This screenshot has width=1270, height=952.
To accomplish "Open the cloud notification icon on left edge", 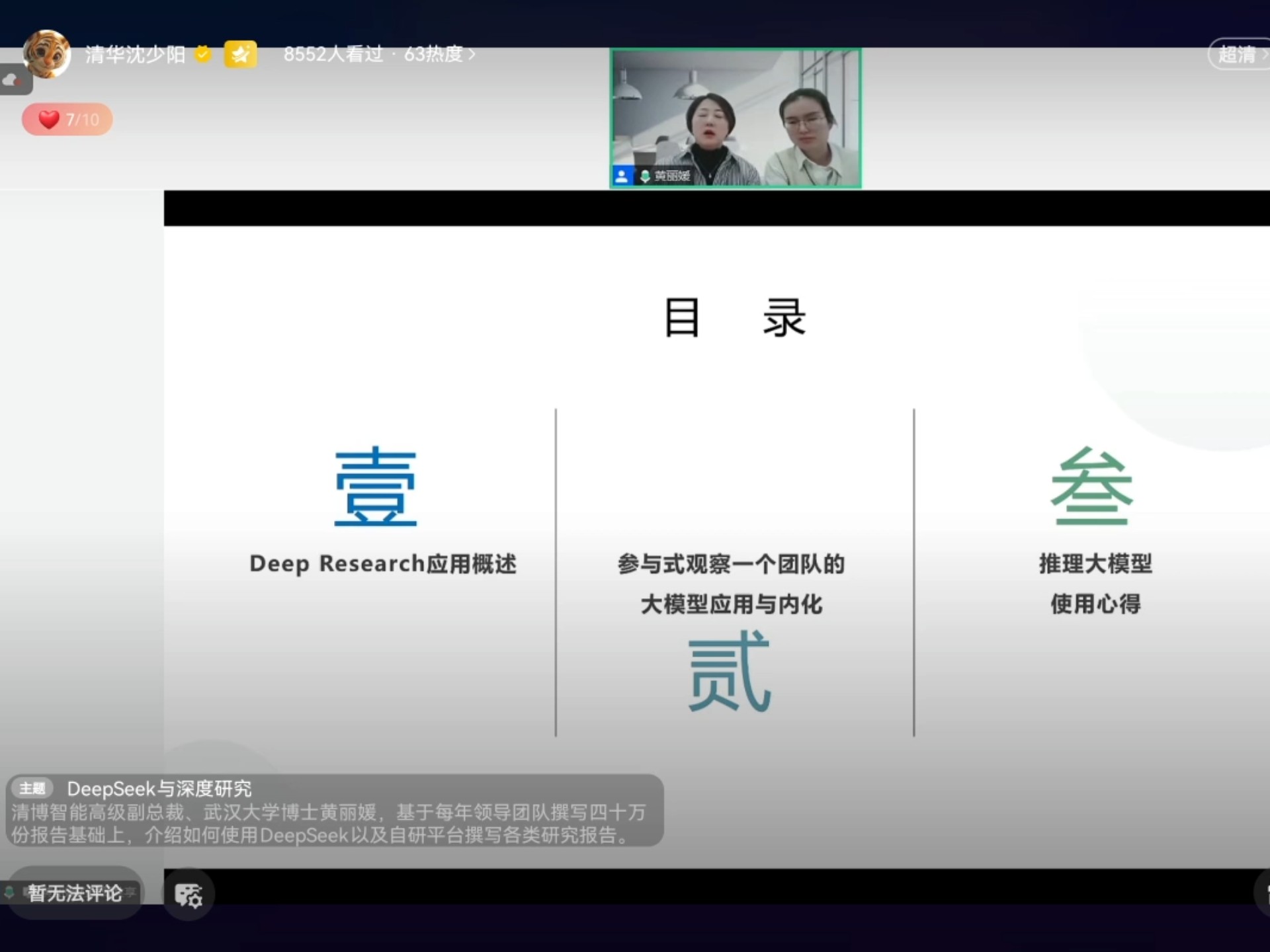I will tap(12, 79).
